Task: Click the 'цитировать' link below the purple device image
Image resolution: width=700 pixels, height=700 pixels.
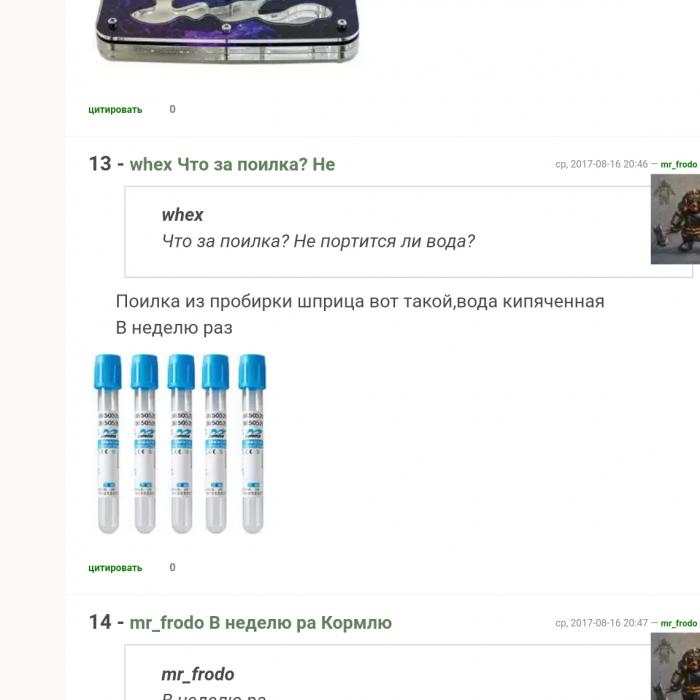Action: [x=115, y=109]
